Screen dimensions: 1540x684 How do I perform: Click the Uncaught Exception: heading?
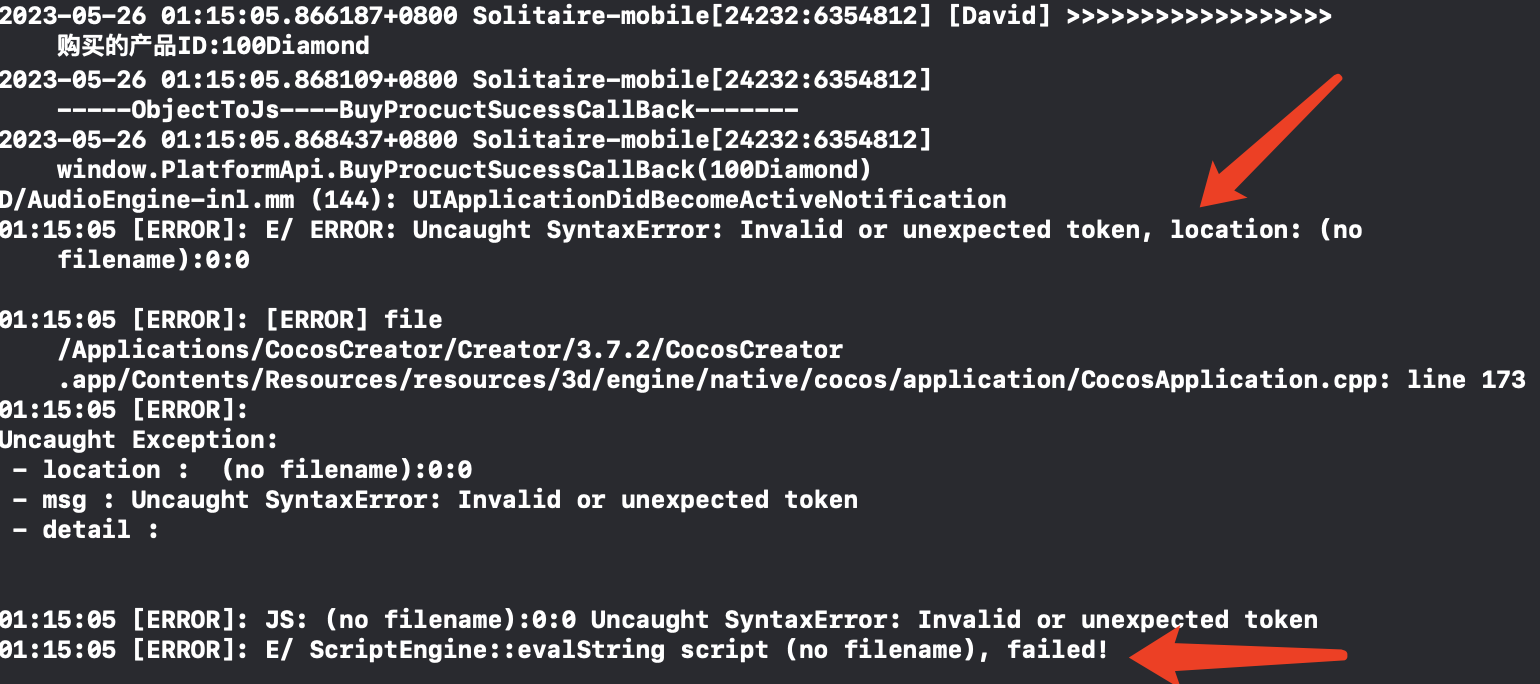[139, 440]
